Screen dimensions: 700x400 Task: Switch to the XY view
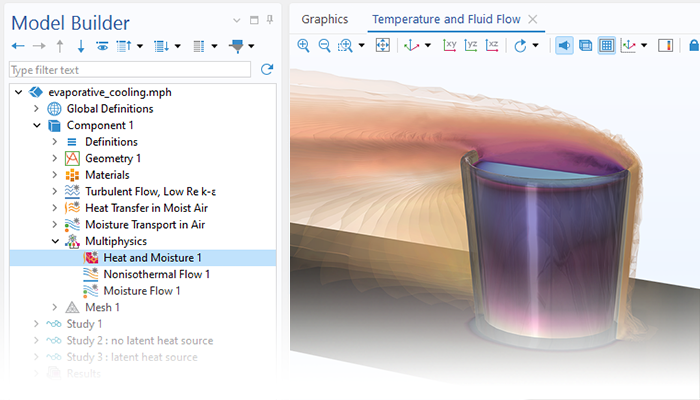450,45
